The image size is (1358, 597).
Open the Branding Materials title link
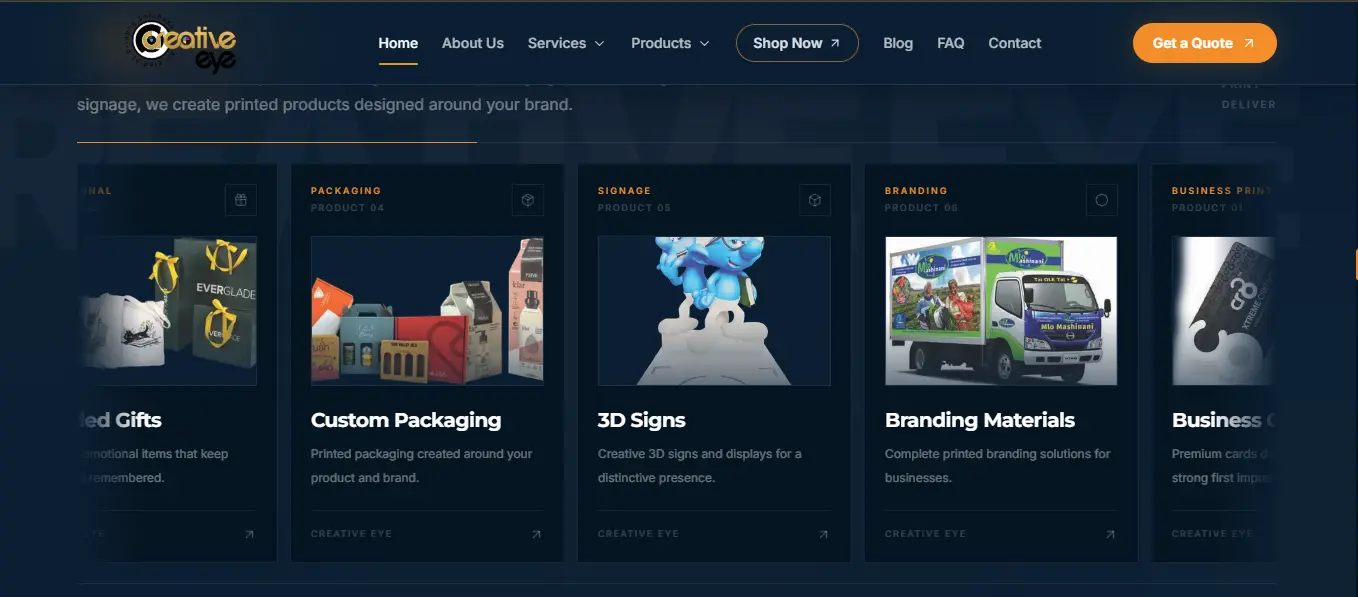click(x=980, y=420)
